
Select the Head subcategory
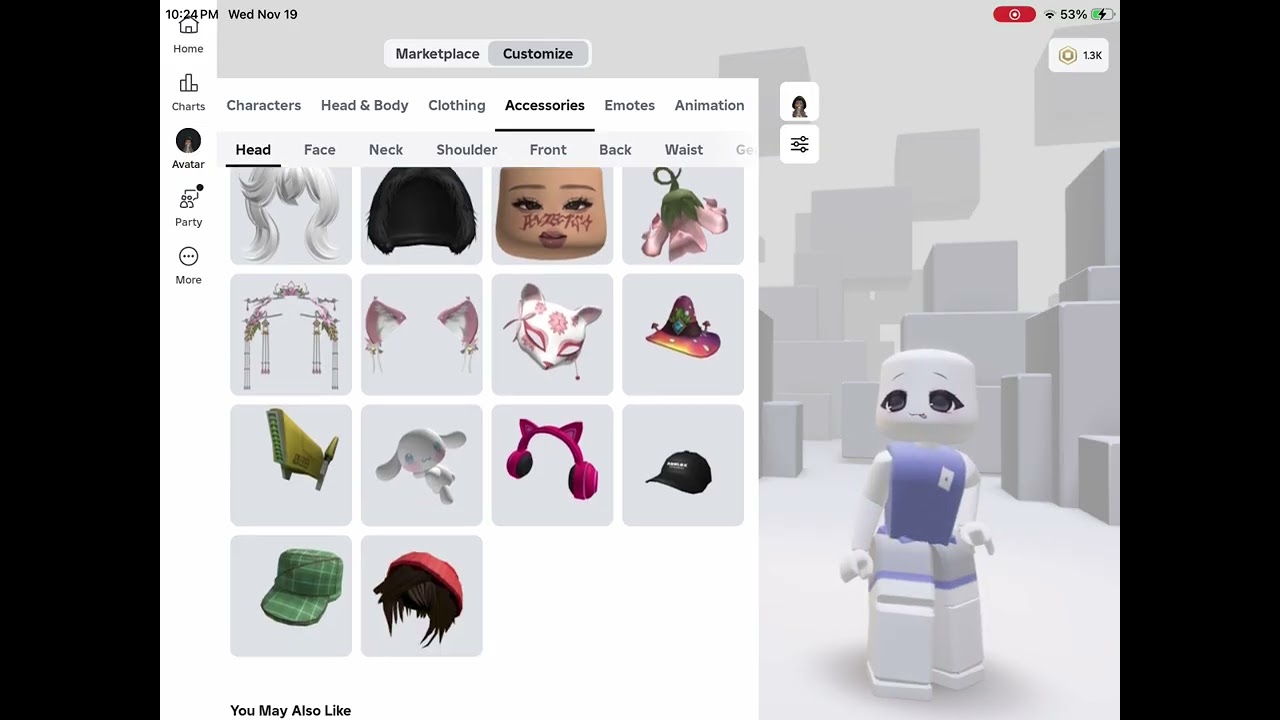point(253,150)
